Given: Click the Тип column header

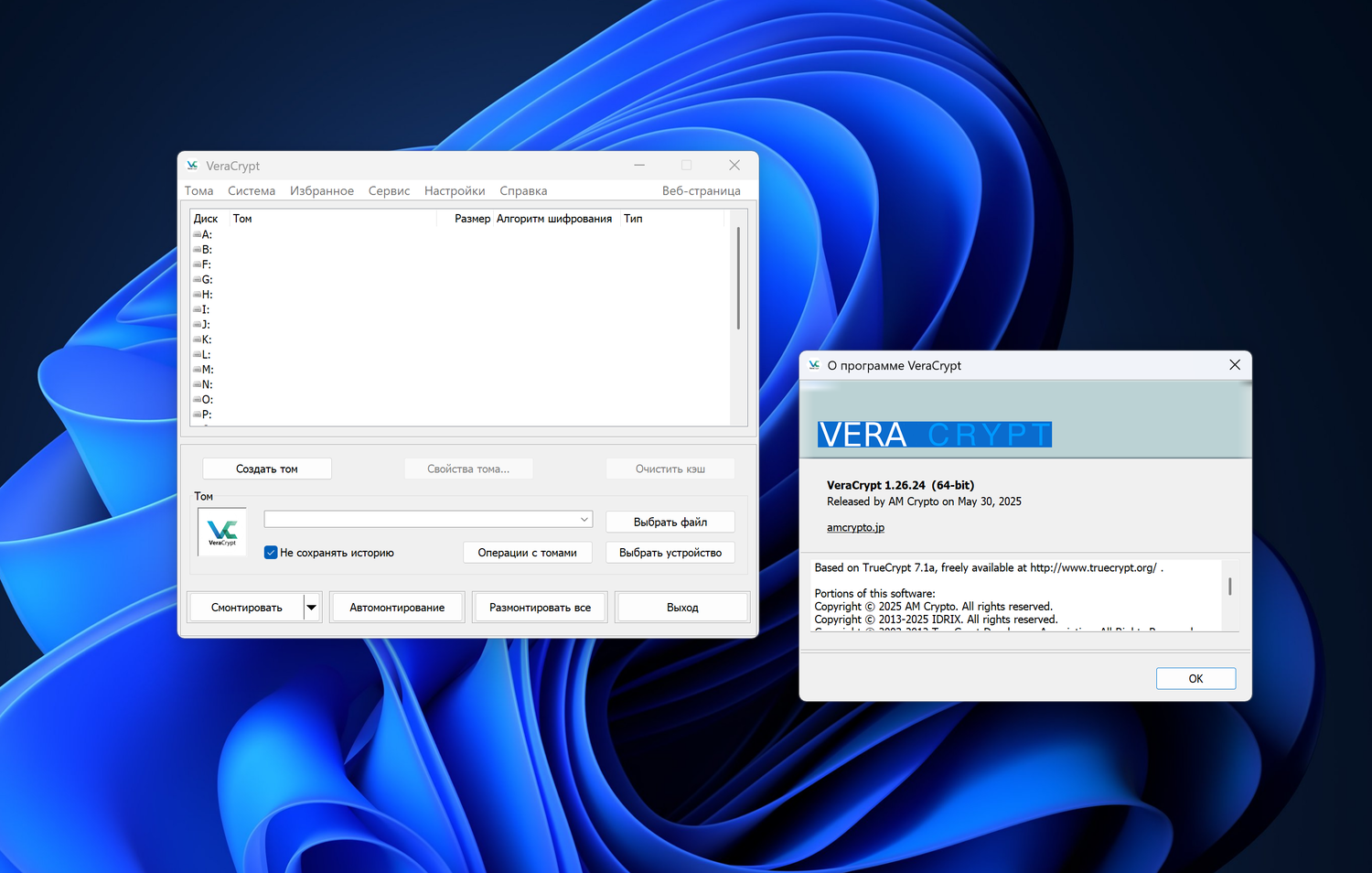Looking at the screenshot, I should (x=633, y=219).
